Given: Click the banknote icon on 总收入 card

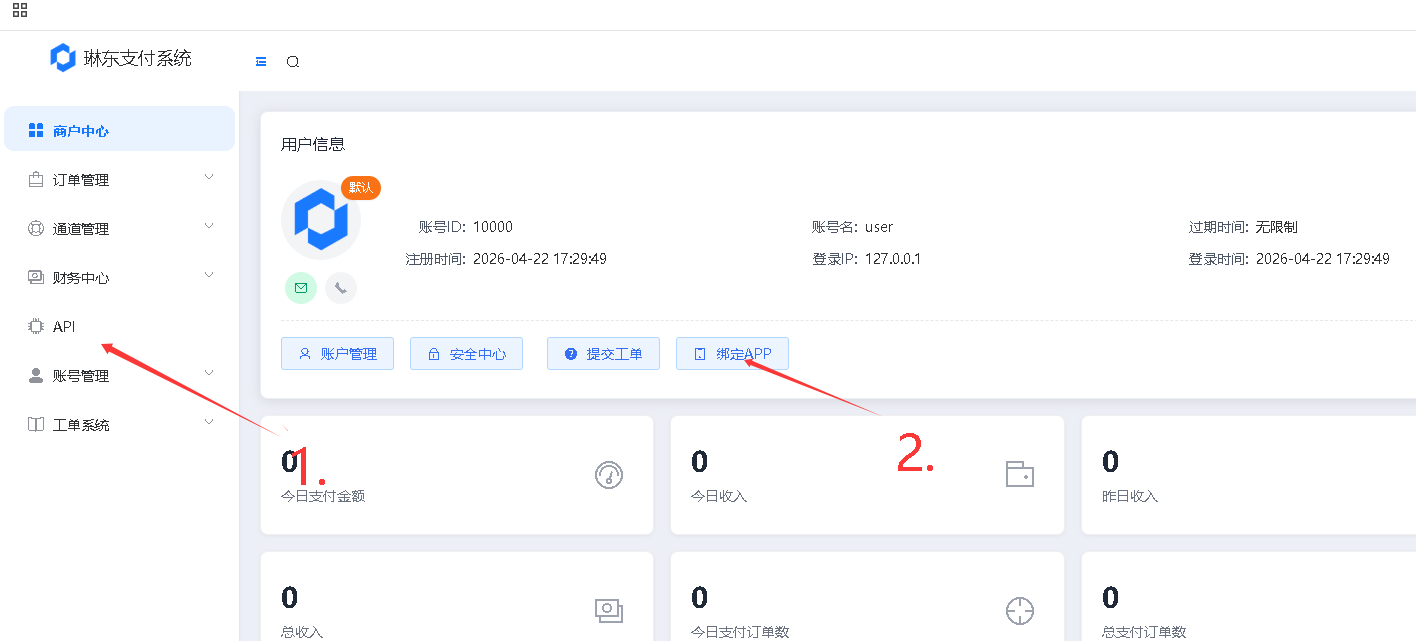Looking at the screenshot, I should (x=610, y=610).
